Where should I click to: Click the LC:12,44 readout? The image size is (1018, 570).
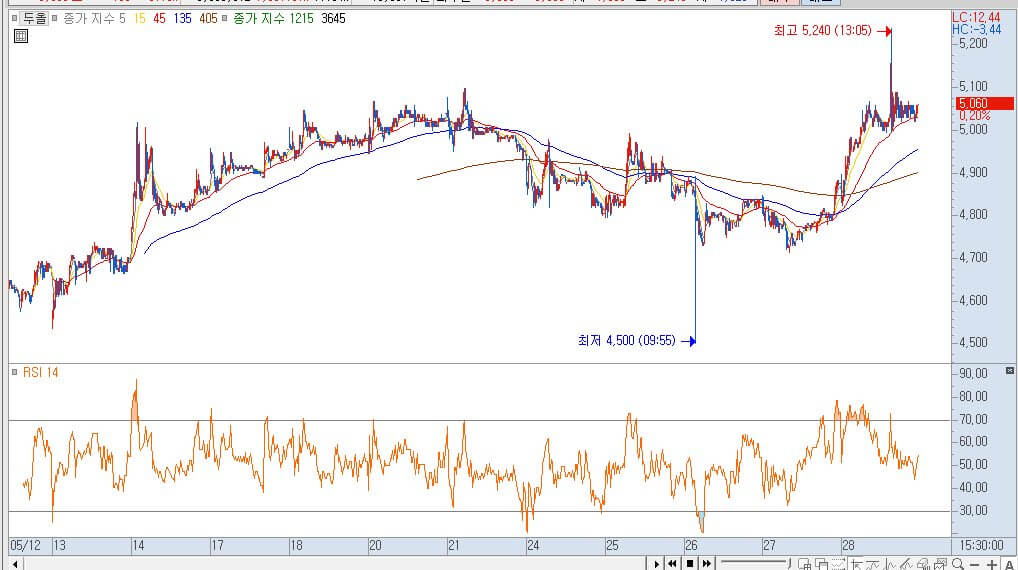(x=976, y=18)
